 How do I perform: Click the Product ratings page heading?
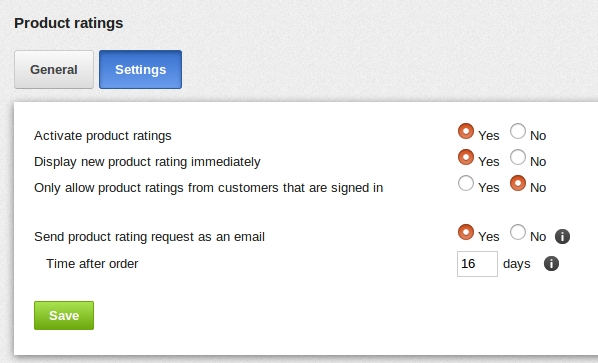click(69, 23)
